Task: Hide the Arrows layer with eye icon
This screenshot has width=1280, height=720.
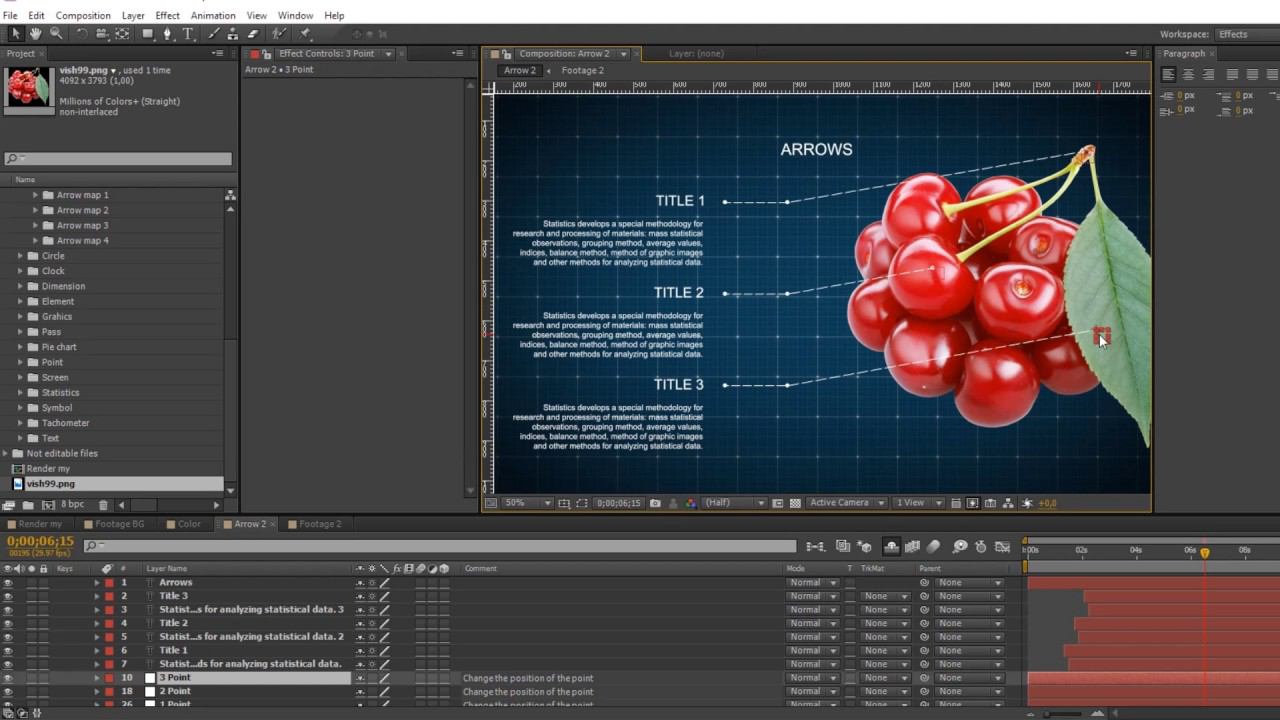Action: (8, 582)
